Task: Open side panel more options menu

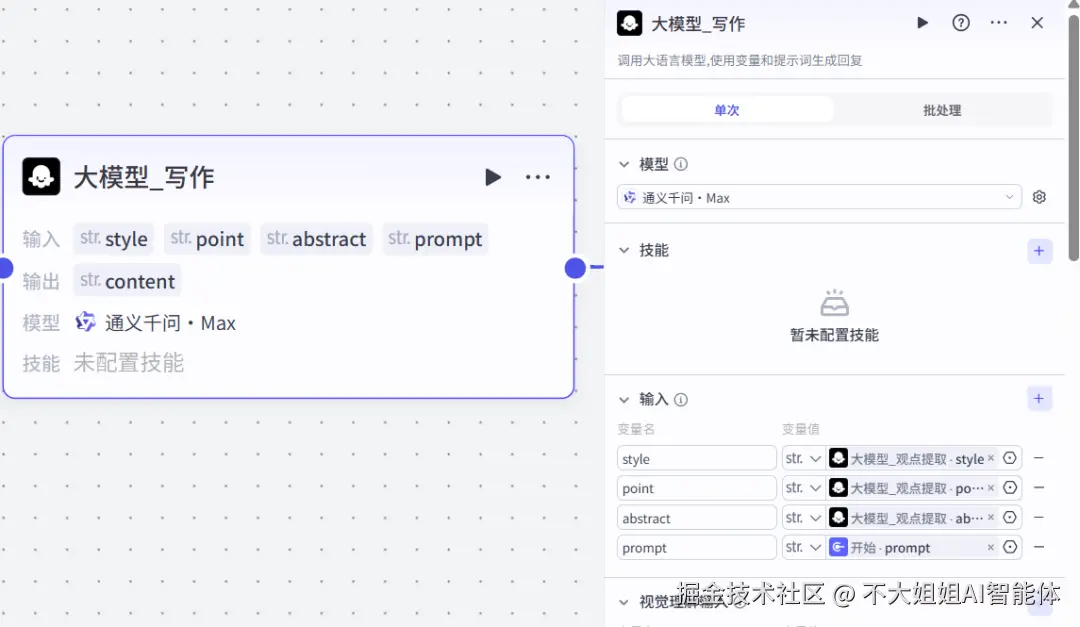Action: click(x=999, y=23)
